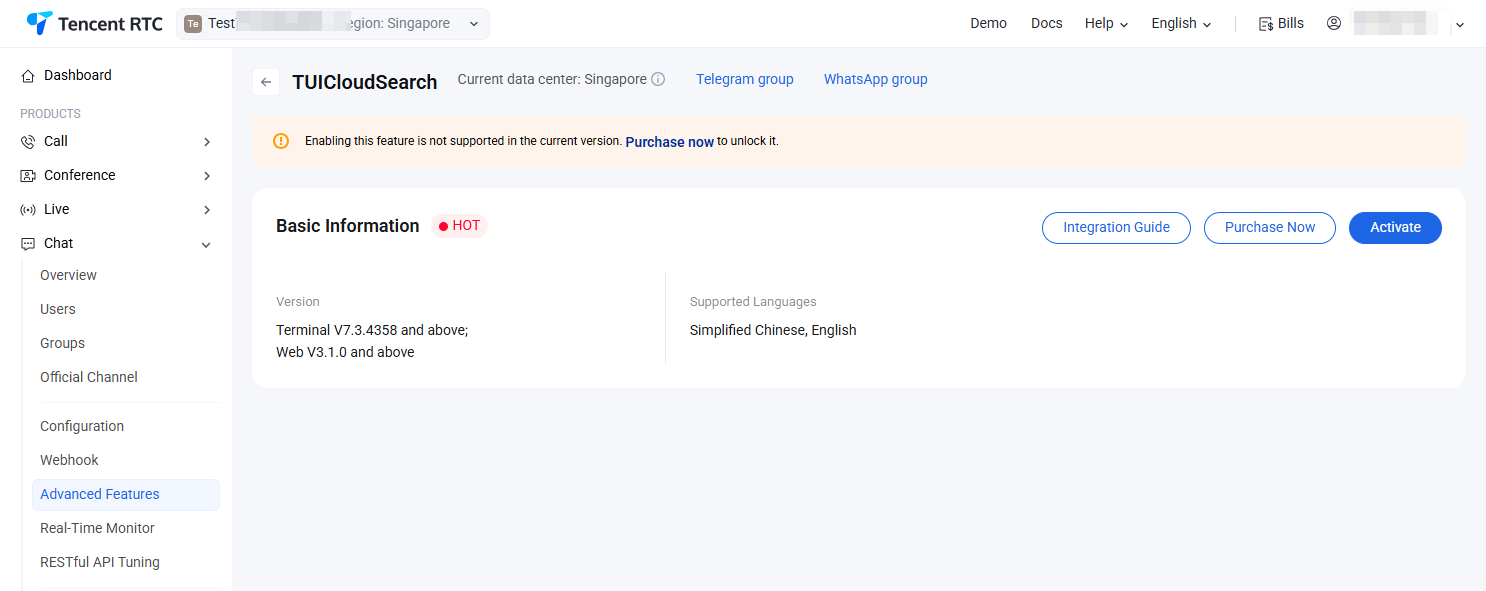The width and height of the screenshot is (1486, 591).
Task: Click the user account avatar icon
Action: pyautogui.click(x=1334, y=23)
